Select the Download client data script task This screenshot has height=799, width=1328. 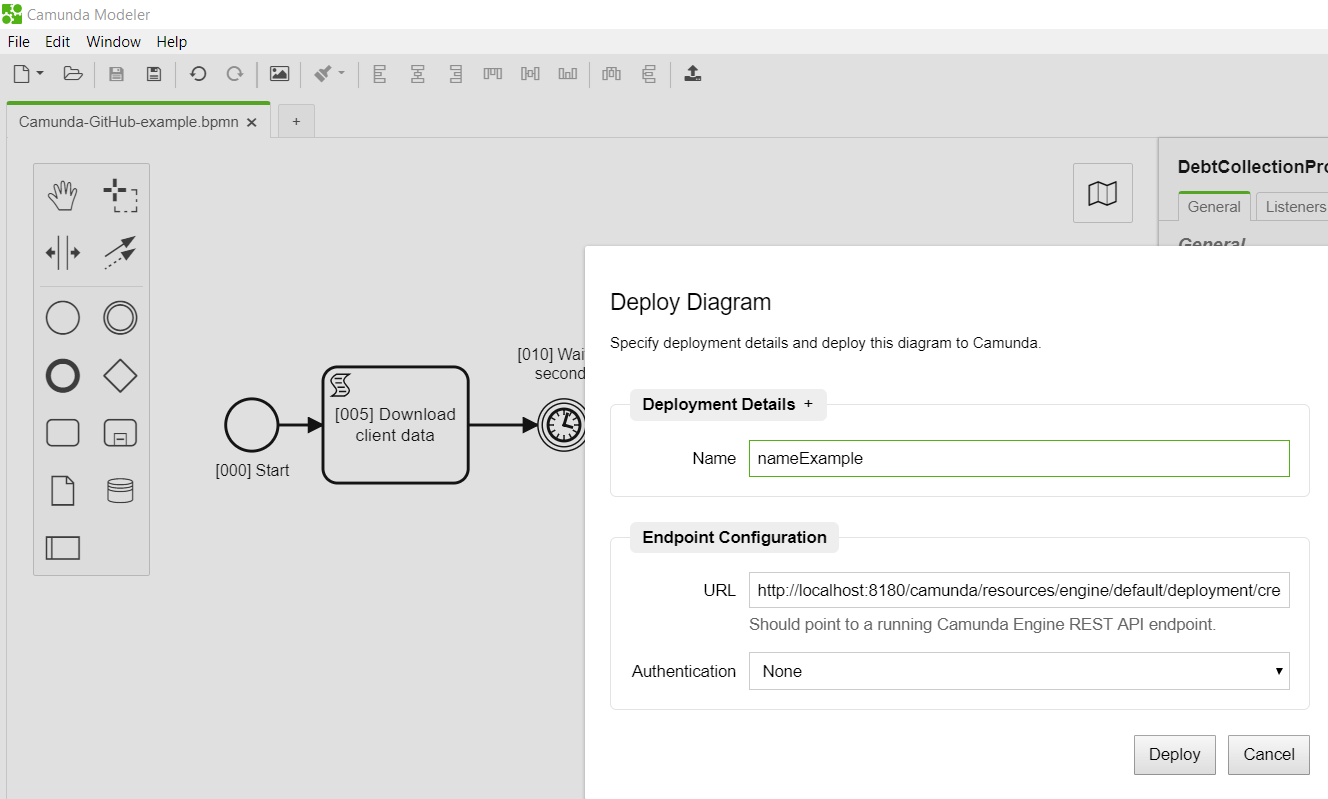point(395,425)
